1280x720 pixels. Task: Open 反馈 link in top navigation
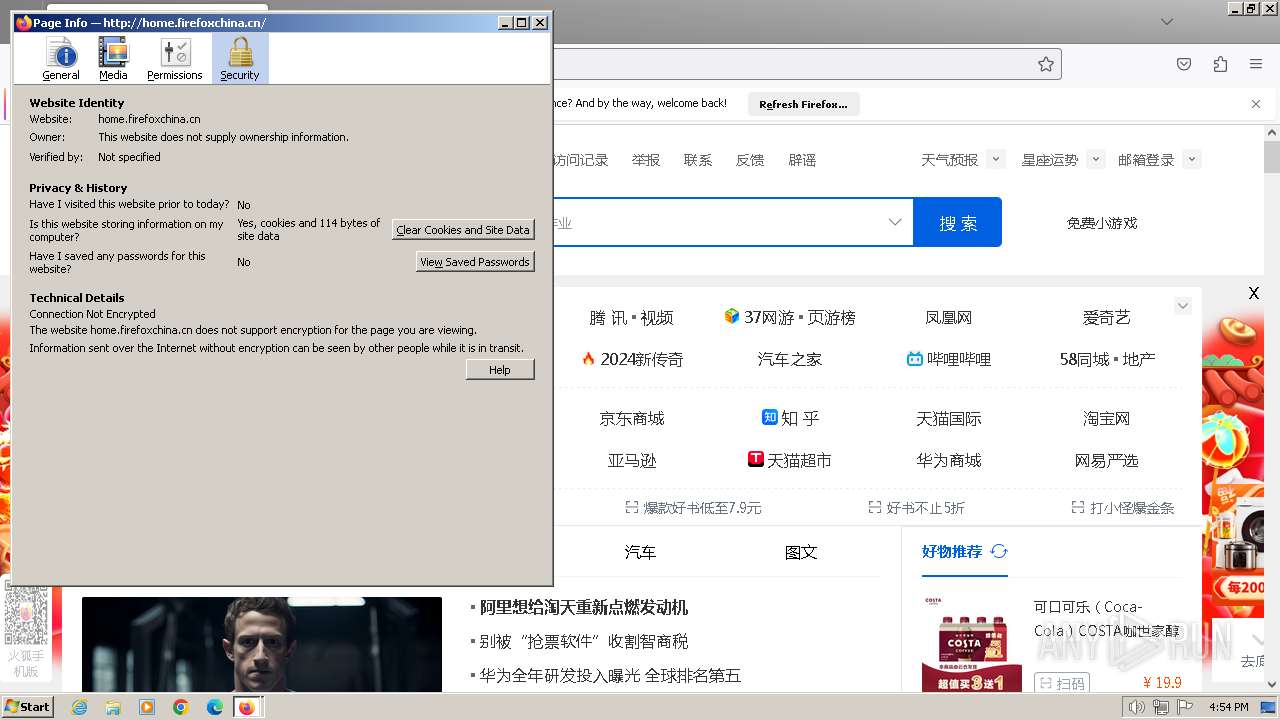[x=750, y=160]
